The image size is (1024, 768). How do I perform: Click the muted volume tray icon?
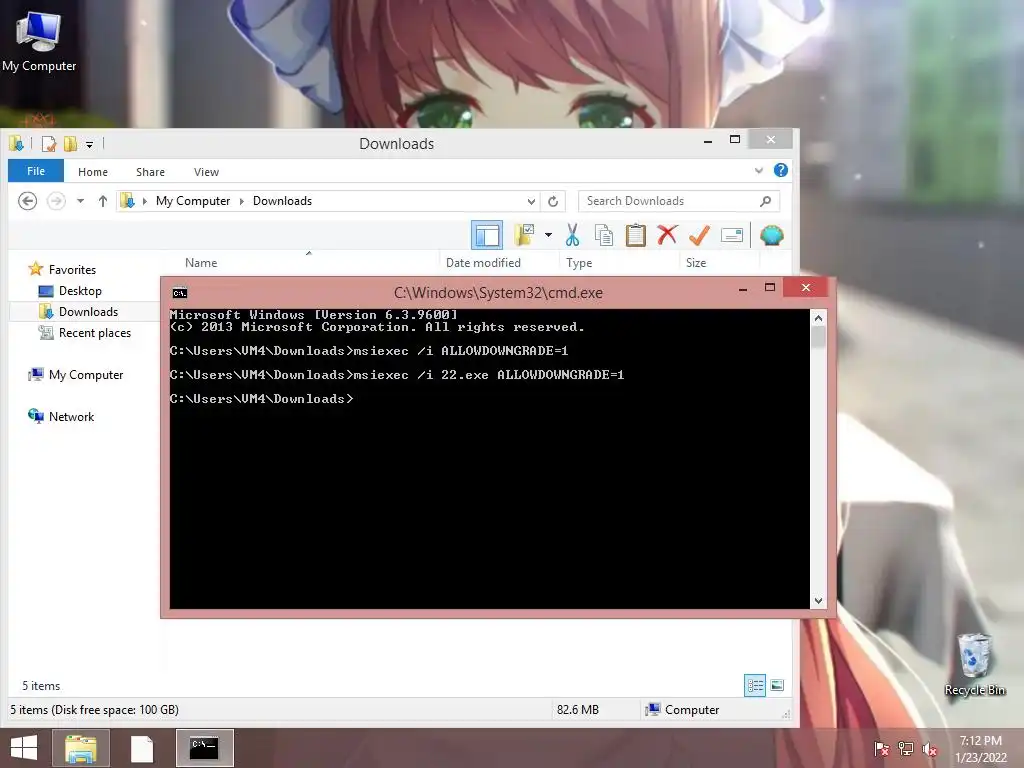point(930,749)
